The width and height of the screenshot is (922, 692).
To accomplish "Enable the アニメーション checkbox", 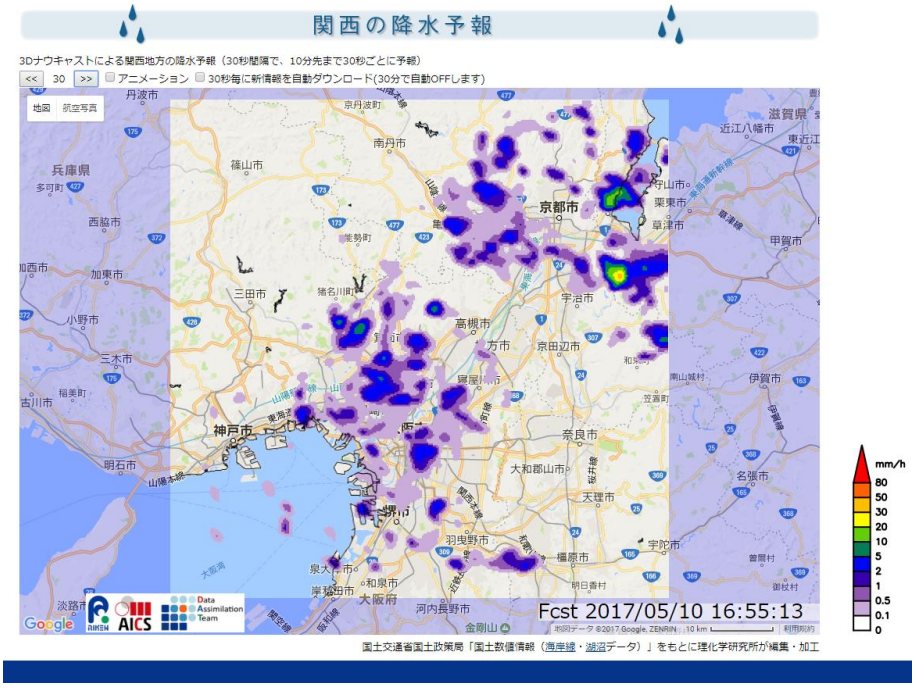I will (111, 78).
